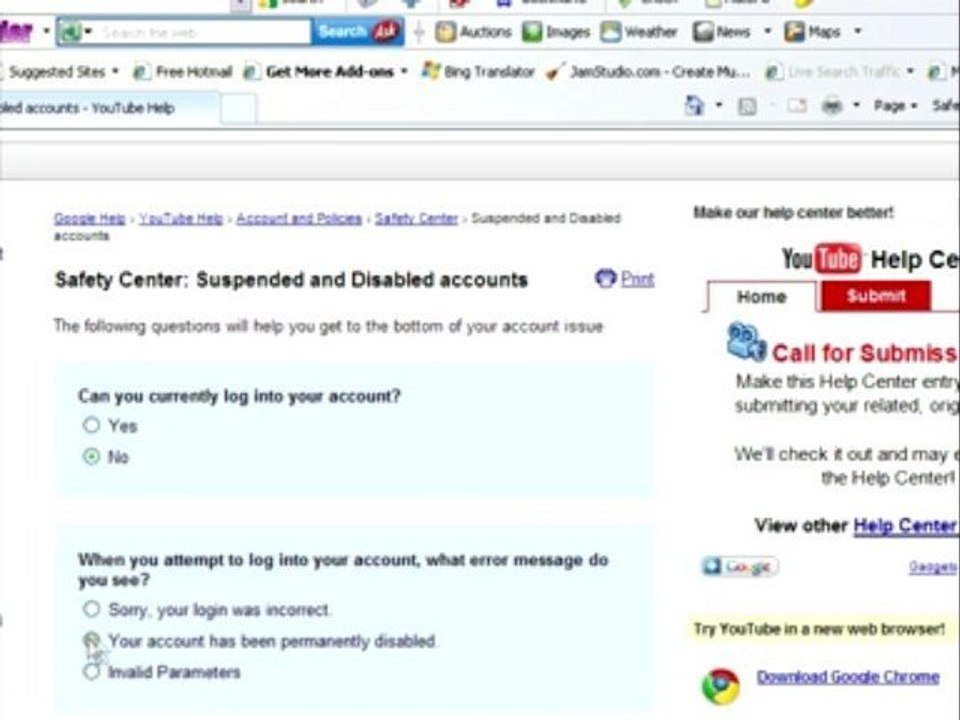The width and height of the screenshot is (960, 720).
Task: Open the Get More Add-ons favorite
Action: tap(318, 72)
